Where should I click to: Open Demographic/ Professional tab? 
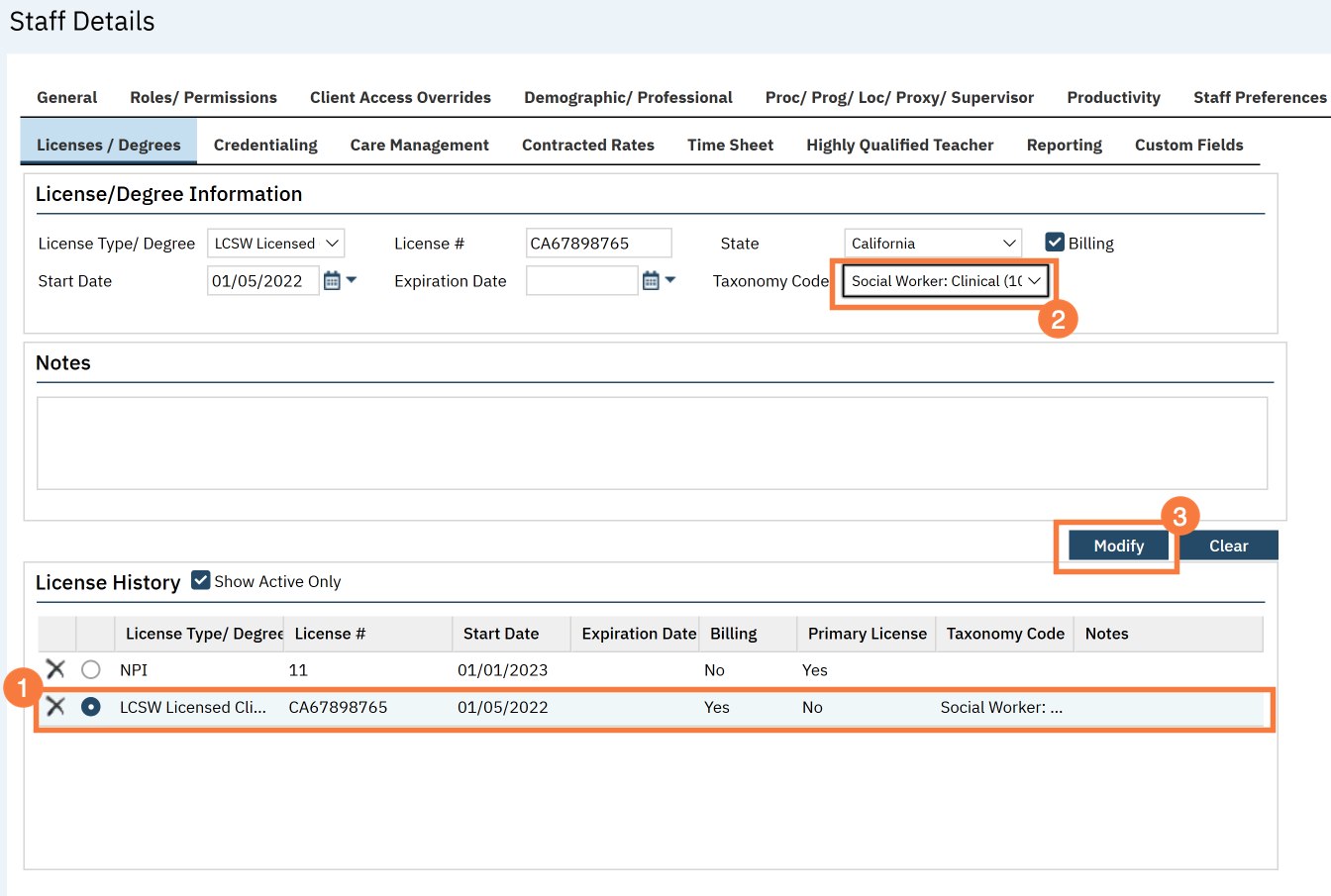pos(628,97)
